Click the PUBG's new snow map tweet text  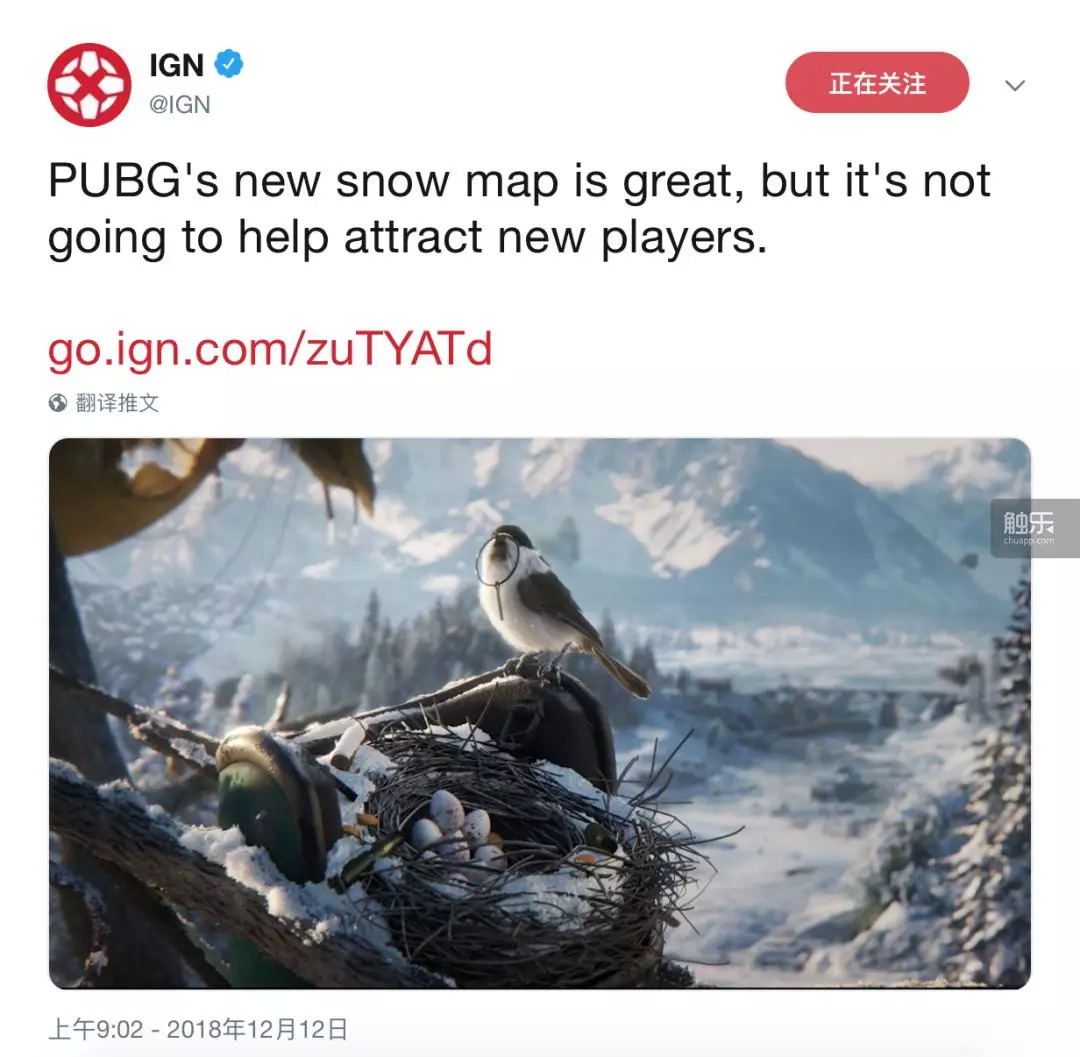click(519, 209)
